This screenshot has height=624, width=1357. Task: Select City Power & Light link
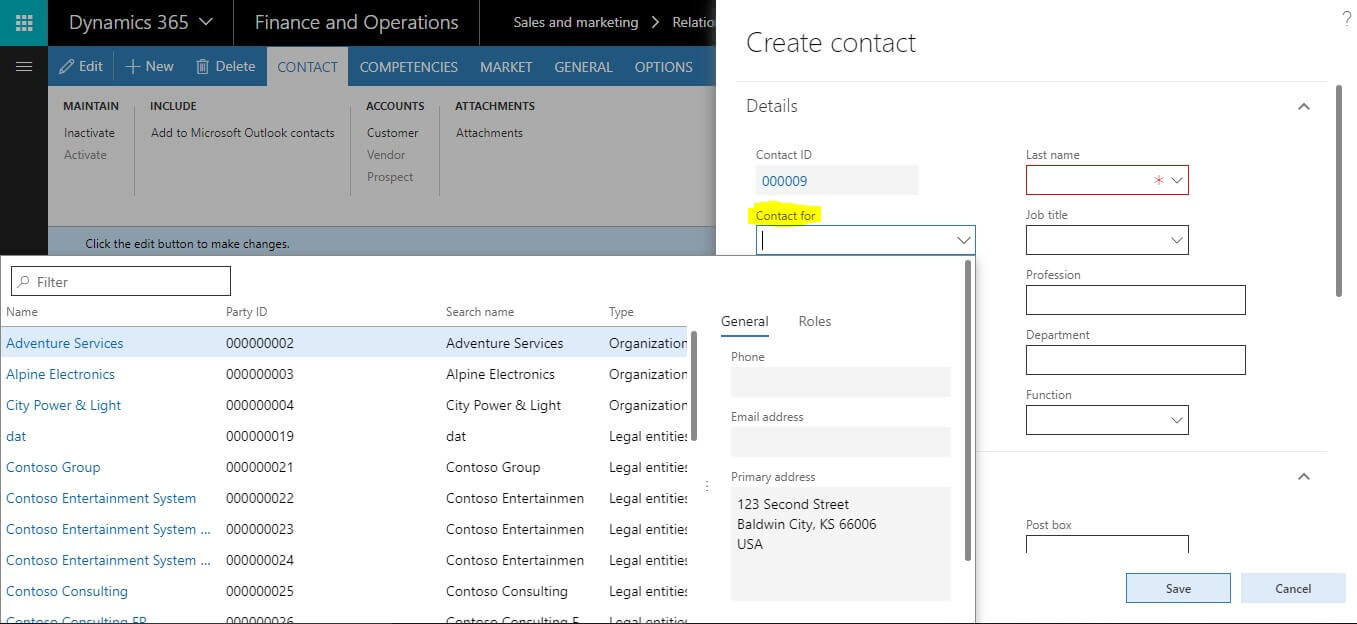click(63, 405)
